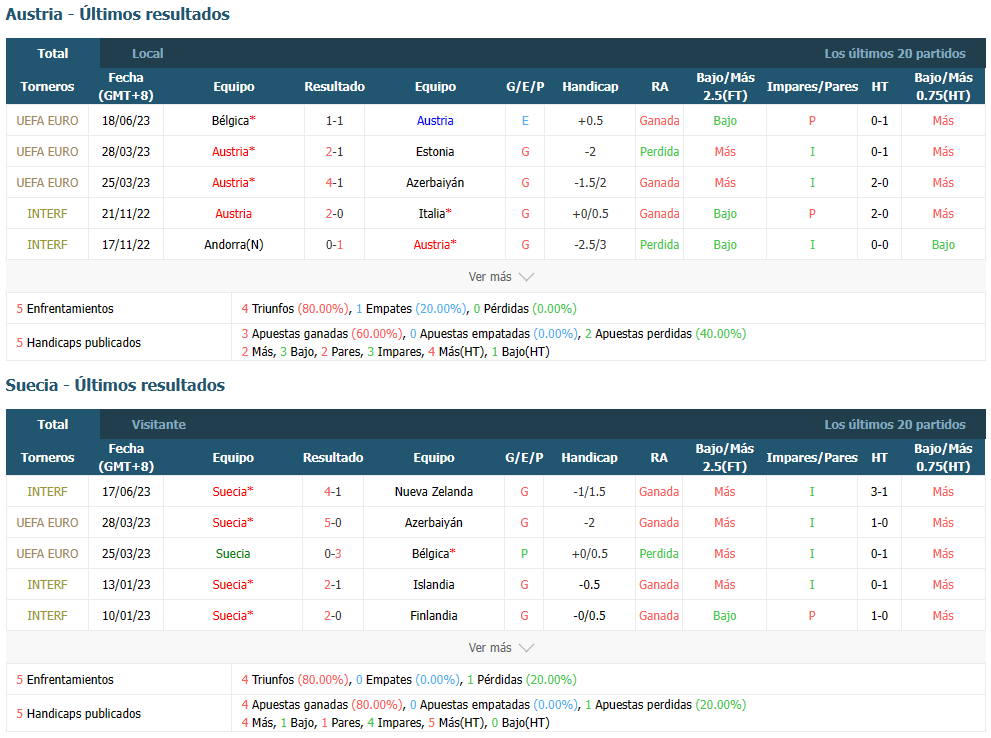Switch to the Local tab

coord(147,54)
